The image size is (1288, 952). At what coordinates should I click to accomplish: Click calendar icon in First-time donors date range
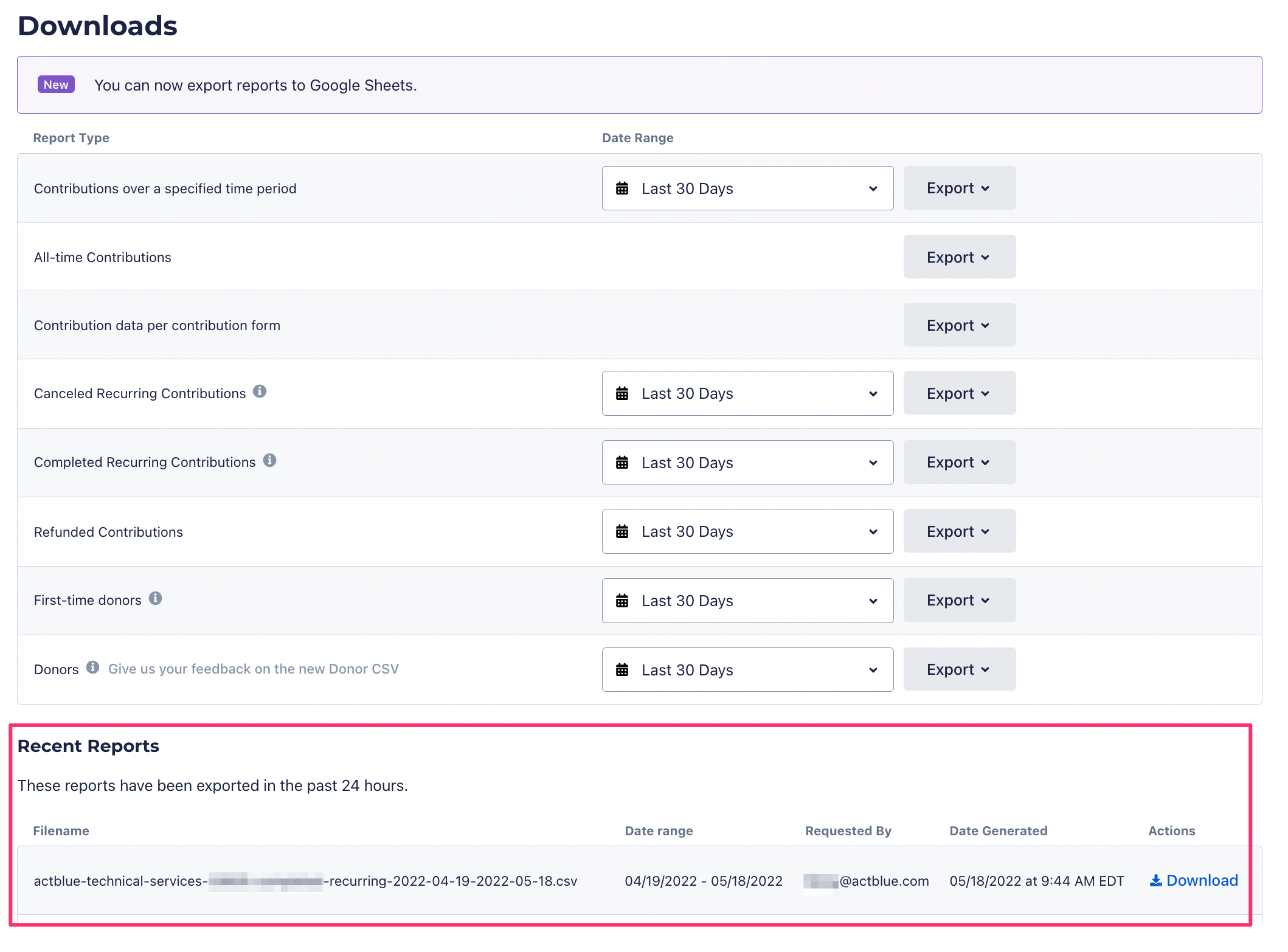622,601
